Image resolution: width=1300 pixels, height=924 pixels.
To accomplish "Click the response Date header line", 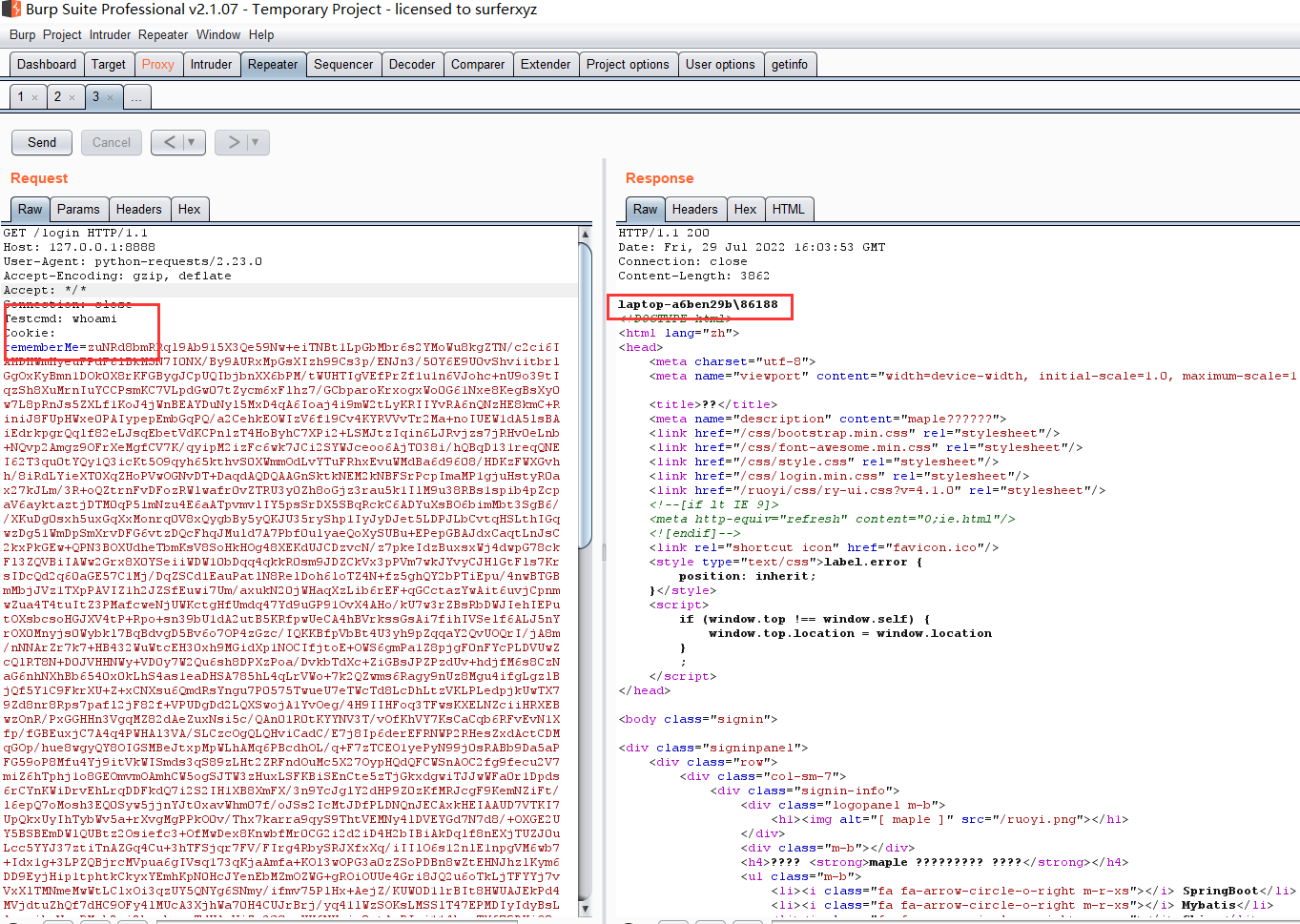I will tap(752, 247).
